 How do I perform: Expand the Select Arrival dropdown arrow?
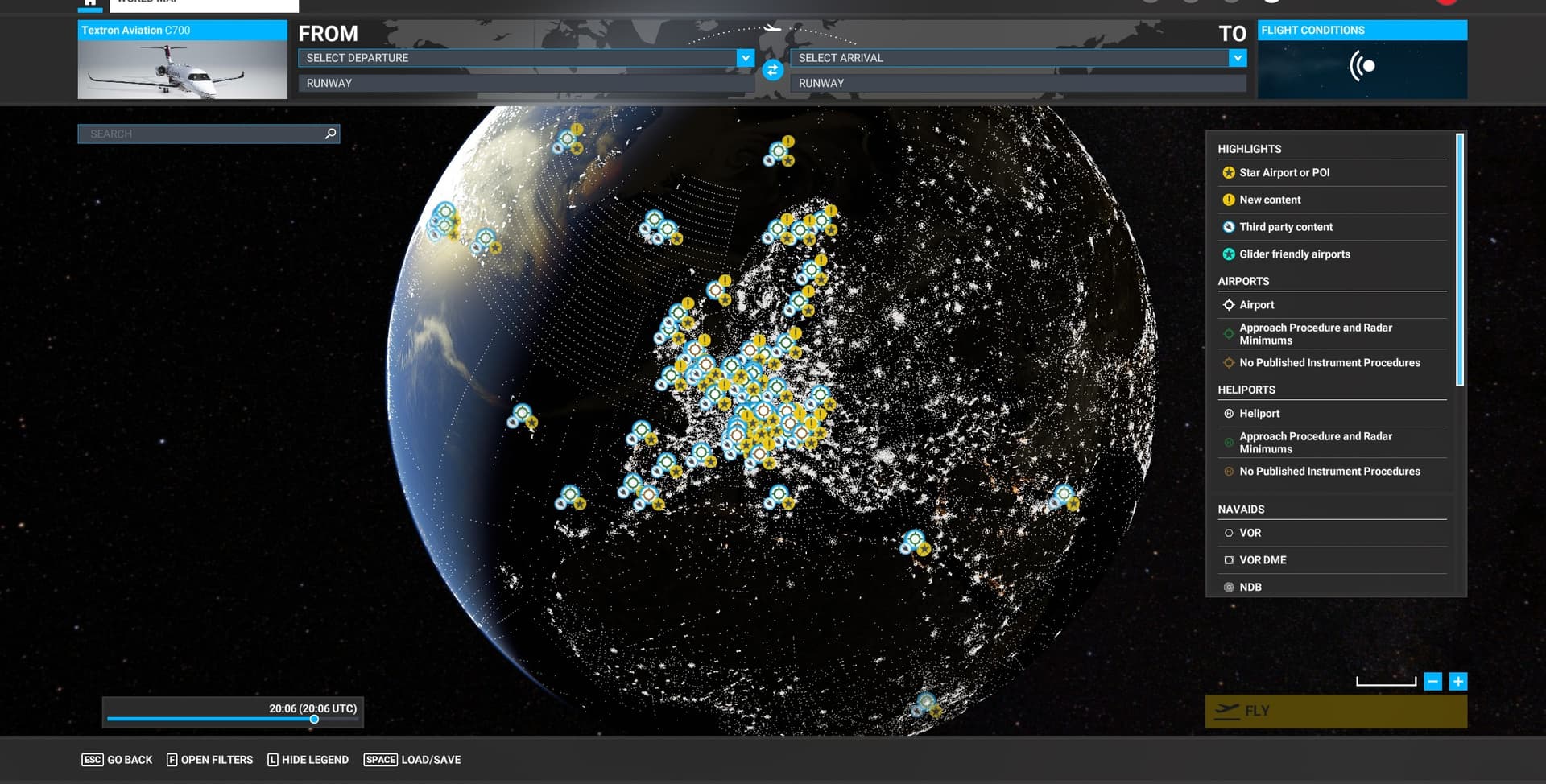pos(1237,58)
